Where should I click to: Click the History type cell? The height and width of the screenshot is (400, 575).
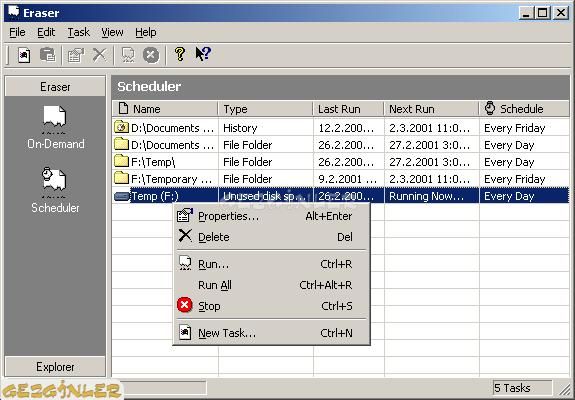click(240, 128)
